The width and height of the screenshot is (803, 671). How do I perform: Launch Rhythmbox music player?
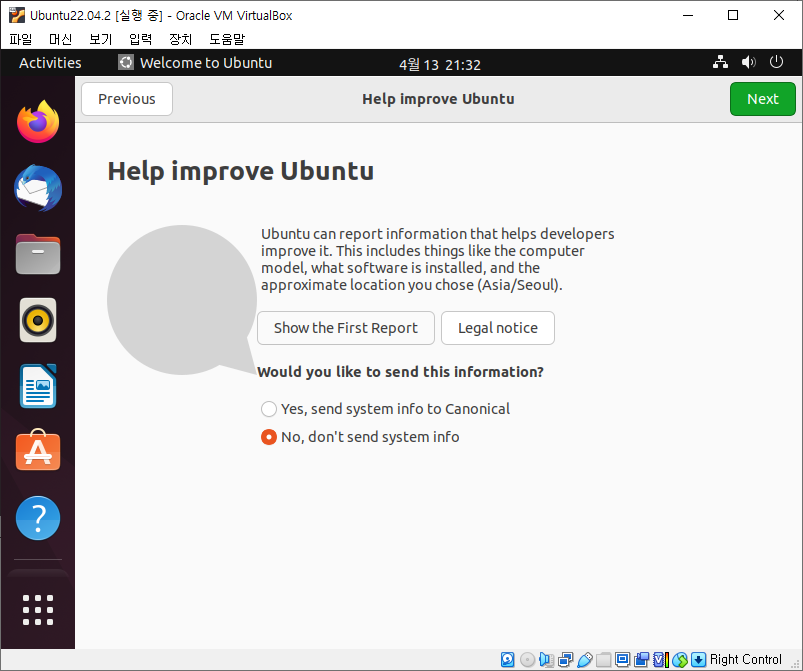(38, 320)
